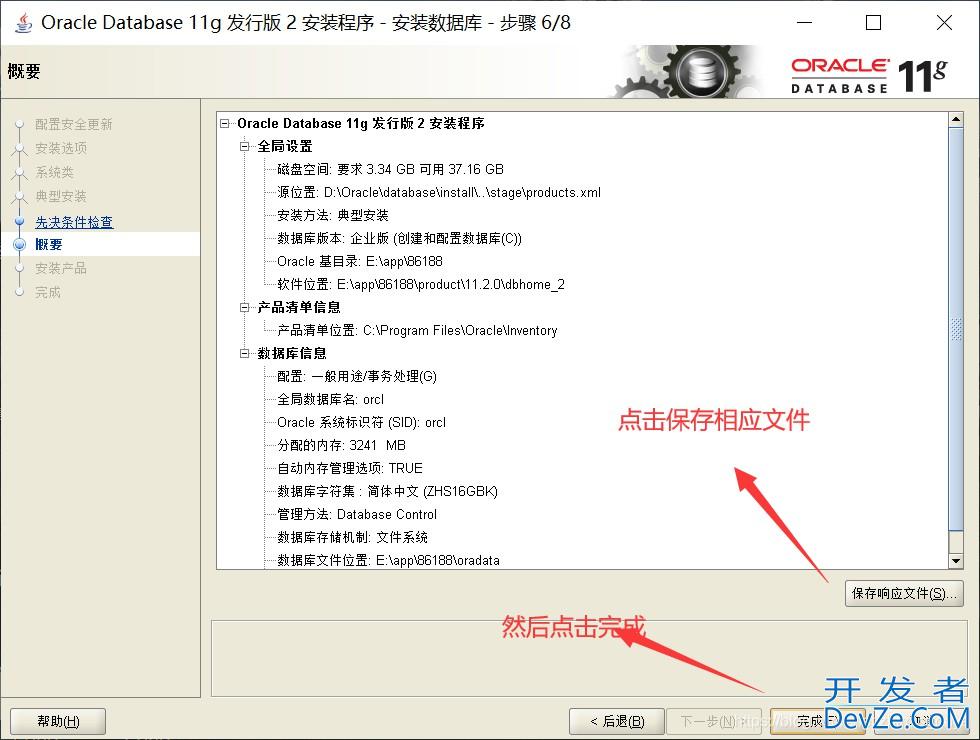
Task: Click the vertical scrollbar thumb
Action: coord(956,329)
